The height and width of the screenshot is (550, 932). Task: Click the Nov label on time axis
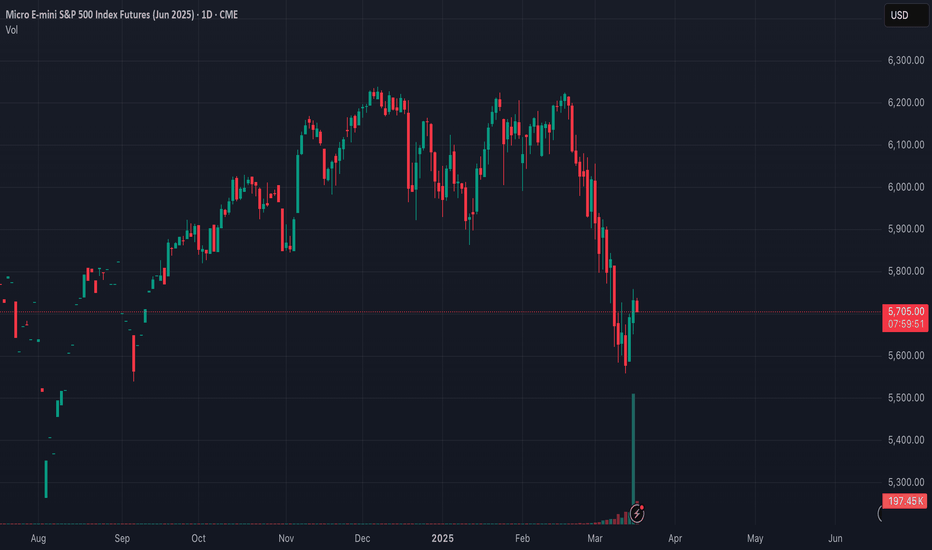tap(286, 538)
